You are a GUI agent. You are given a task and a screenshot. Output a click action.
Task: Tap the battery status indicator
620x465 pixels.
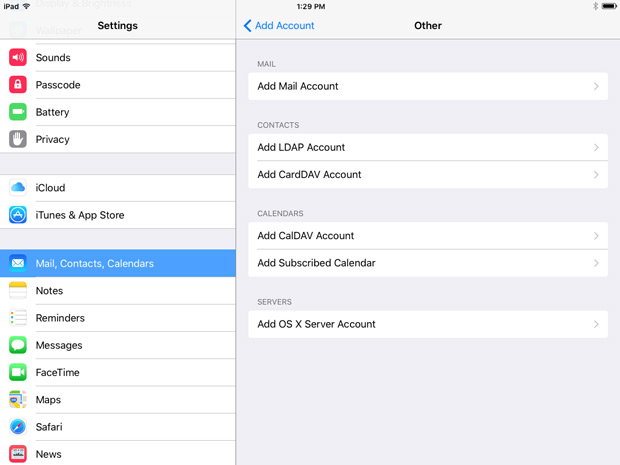(x=609, y=6)
